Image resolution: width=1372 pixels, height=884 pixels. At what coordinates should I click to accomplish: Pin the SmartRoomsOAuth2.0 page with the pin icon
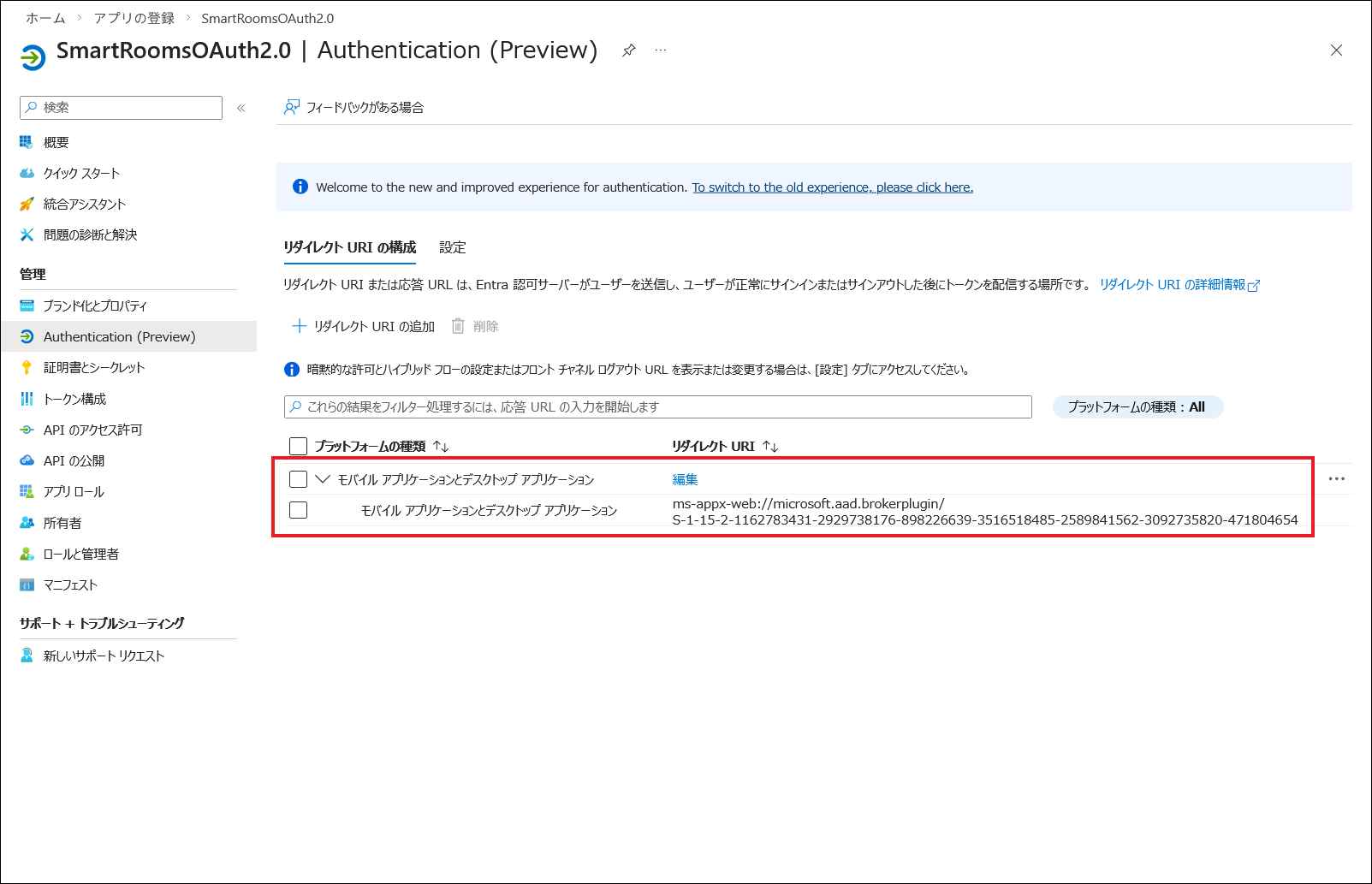(x=628, y=50)
